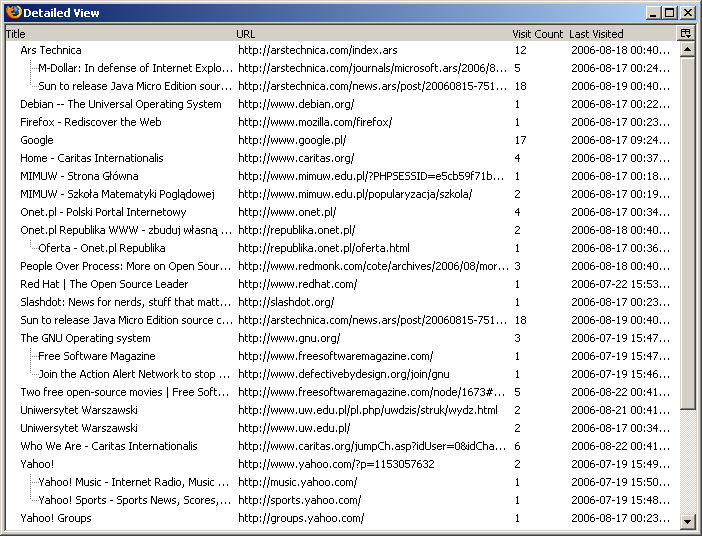Image resolution: width=702 pixels, height=536 pixels.
Task: Click the scrollbar up arrow
Action: click(x=687, y=49)
